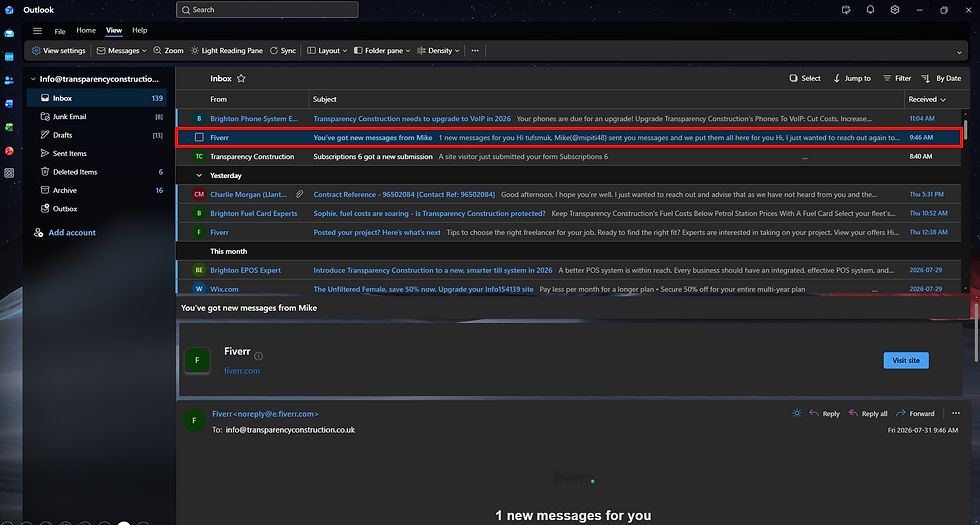
Task: Open the Add account option
Action: 64,232
